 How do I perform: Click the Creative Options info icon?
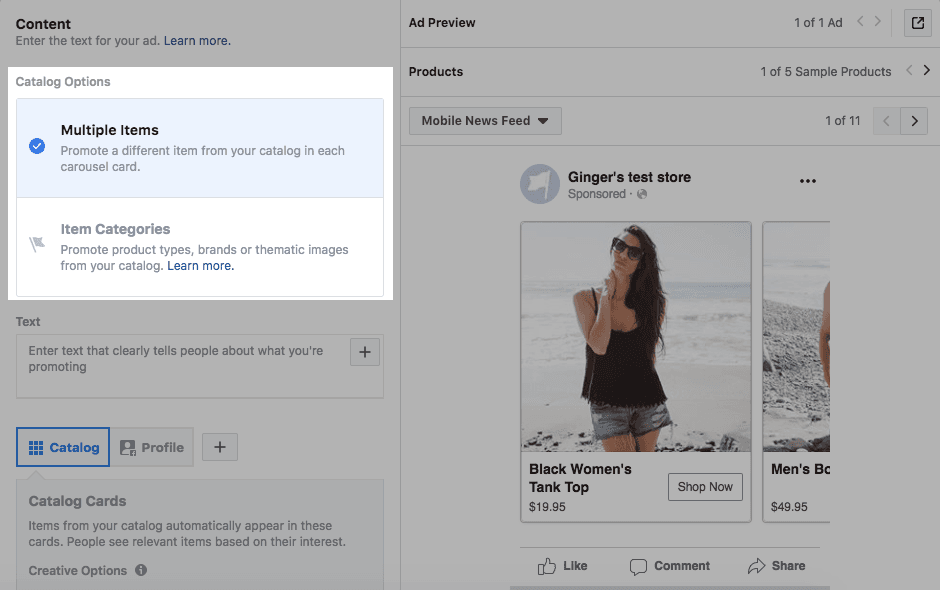[141, 571]
